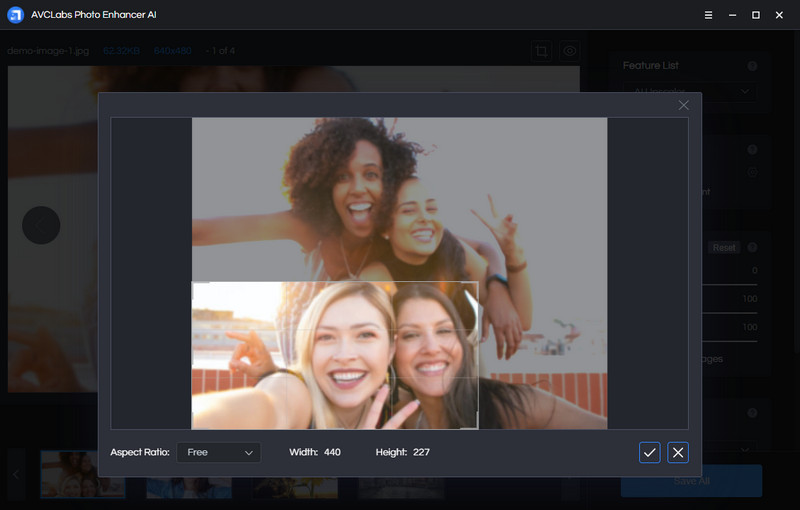This screenshot has width=800, height=510.
Task: Minimize the AVCLabs window
Action: click(732, 15)
